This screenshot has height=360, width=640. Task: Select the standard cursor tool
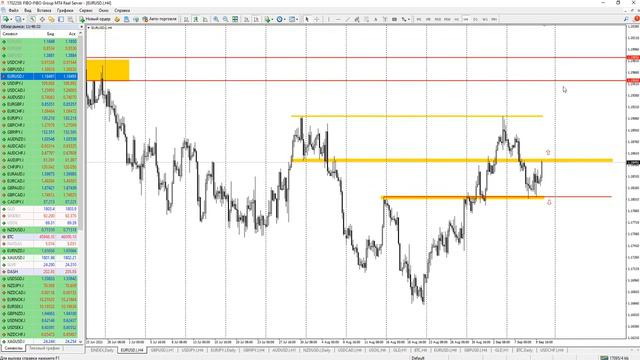[307, 19]
